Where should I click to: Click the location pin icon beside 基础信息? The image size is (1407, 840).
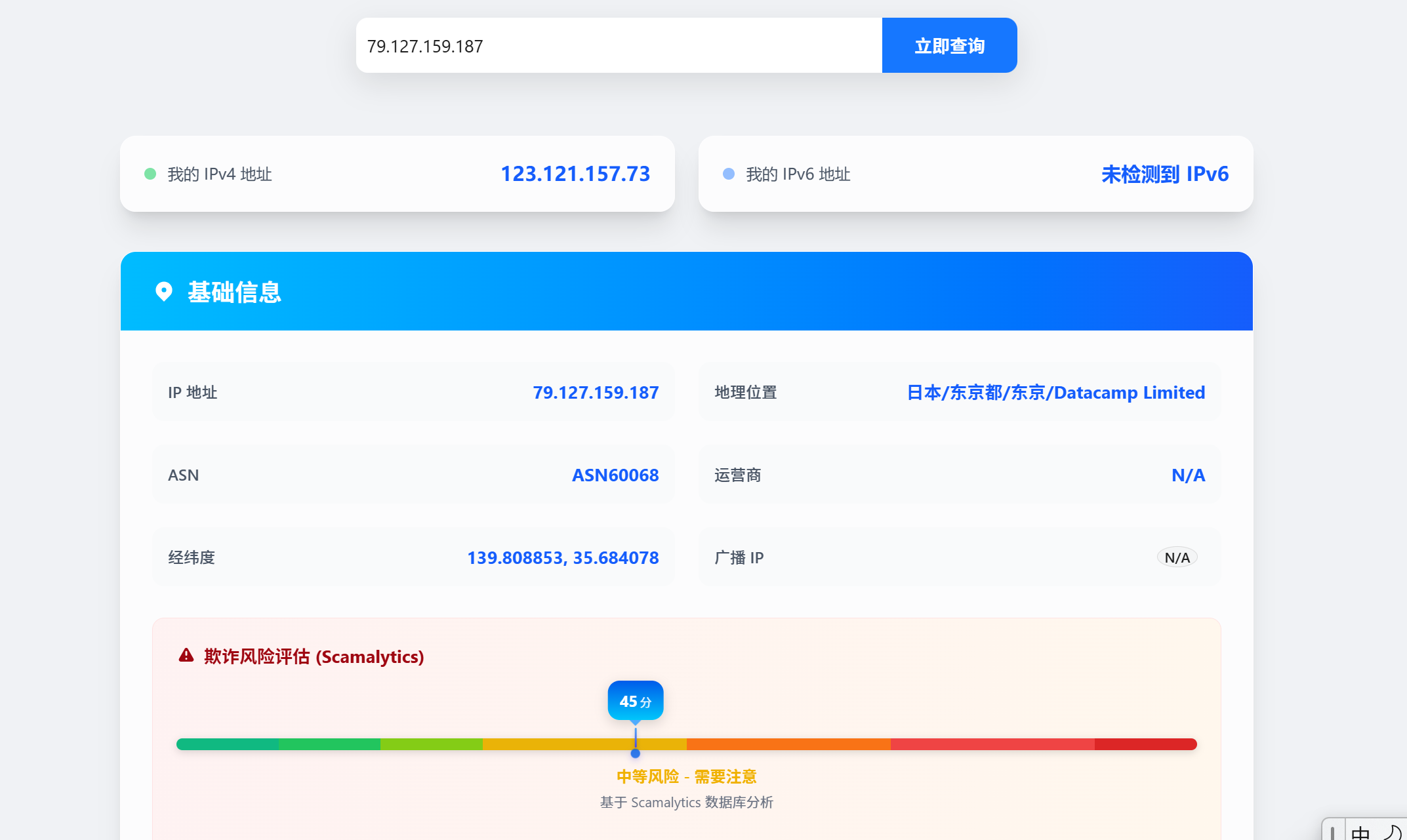coord(163,291)
